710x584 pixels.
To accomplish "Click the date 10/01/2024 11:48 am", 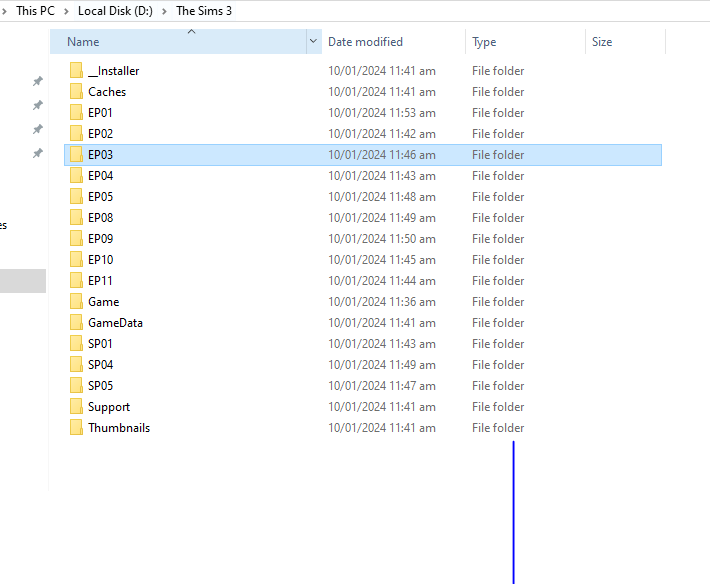I will 382,196.
